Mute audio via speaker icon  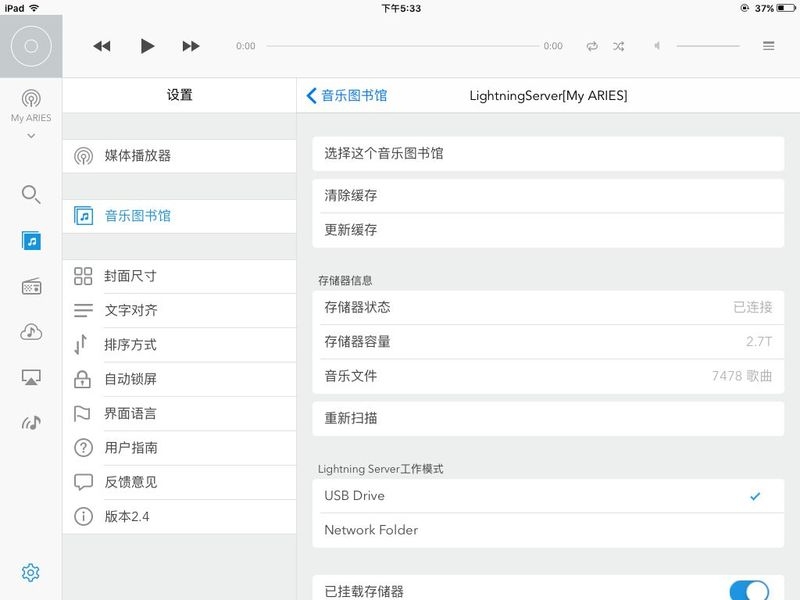657,46
